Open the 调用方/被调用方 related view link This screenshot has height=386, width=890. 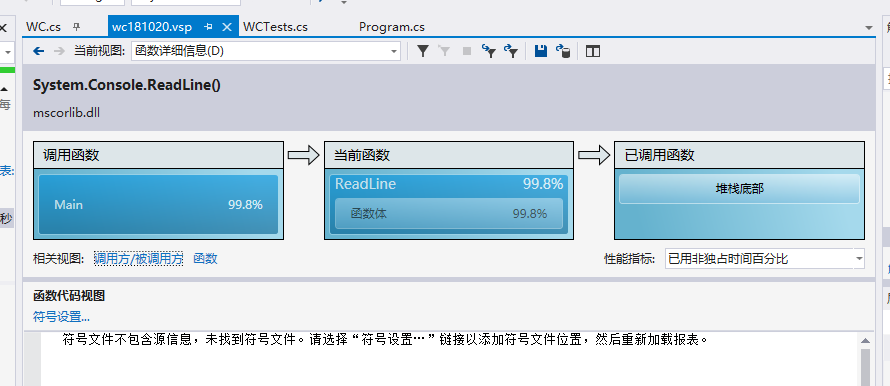coord(138,259)
